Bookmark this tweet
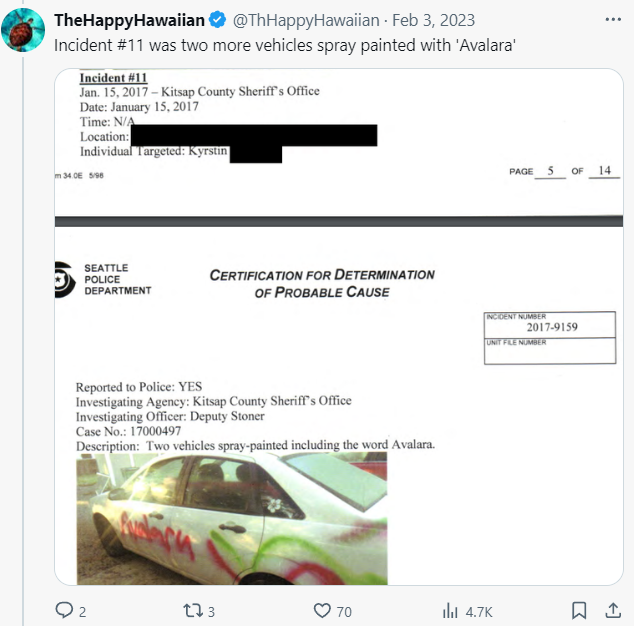This screenshot has height=626, width=634. [x=579, y=610]
